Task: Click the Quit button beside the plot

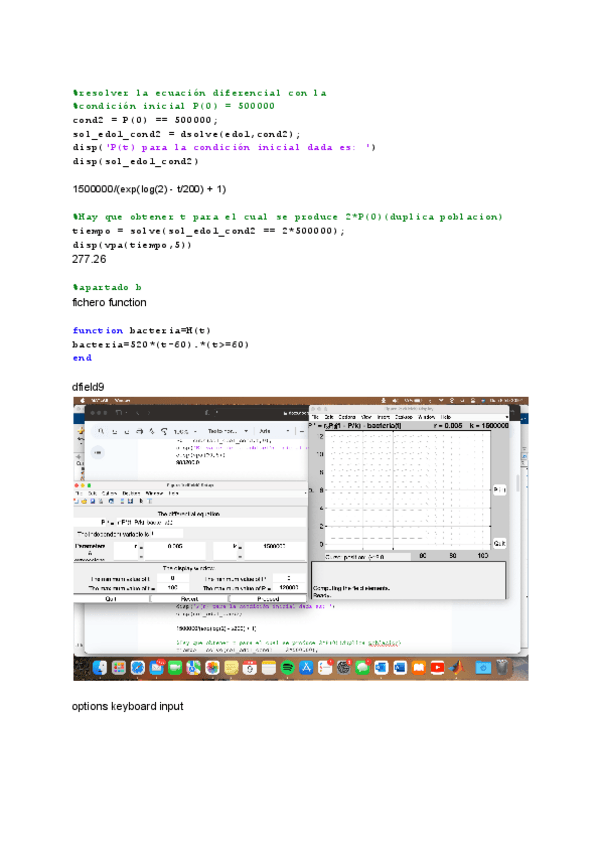Action: (x=499, y=542)
